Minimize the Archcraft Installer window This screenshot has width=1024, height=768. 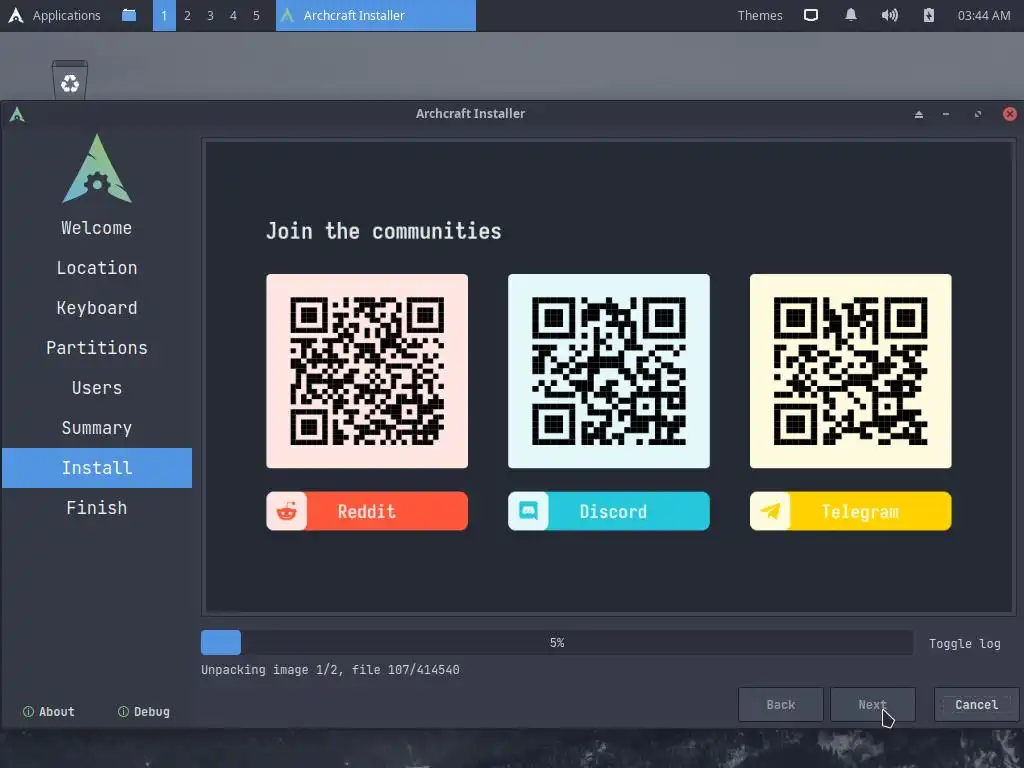(946, 114)
